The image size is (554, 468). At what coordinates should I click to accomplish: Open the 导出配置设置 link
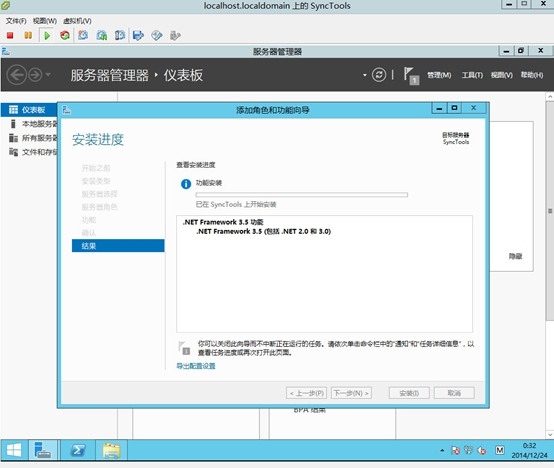point(196,366)
